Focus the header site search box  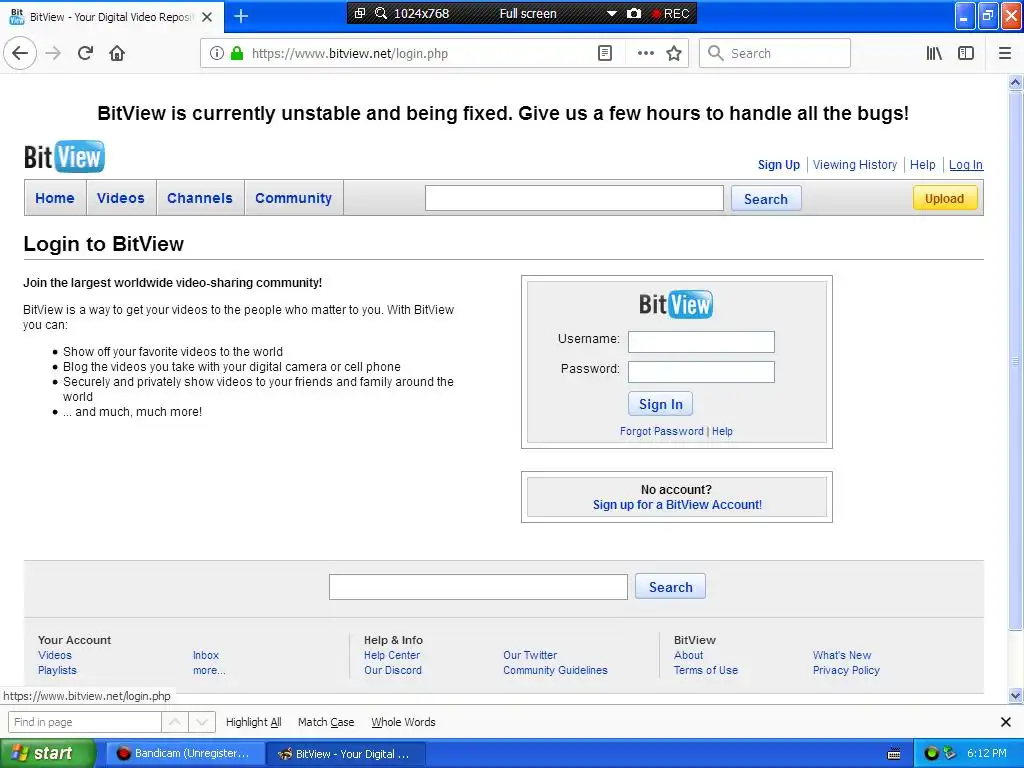(574, 198)
